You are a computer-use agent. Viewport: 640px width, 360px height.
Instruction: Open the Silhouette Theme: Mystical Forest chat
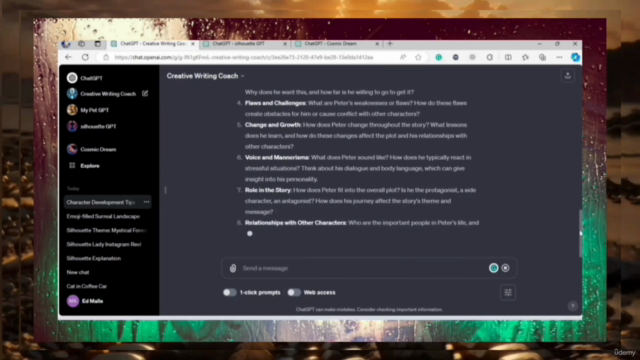[x=107, y=230]
